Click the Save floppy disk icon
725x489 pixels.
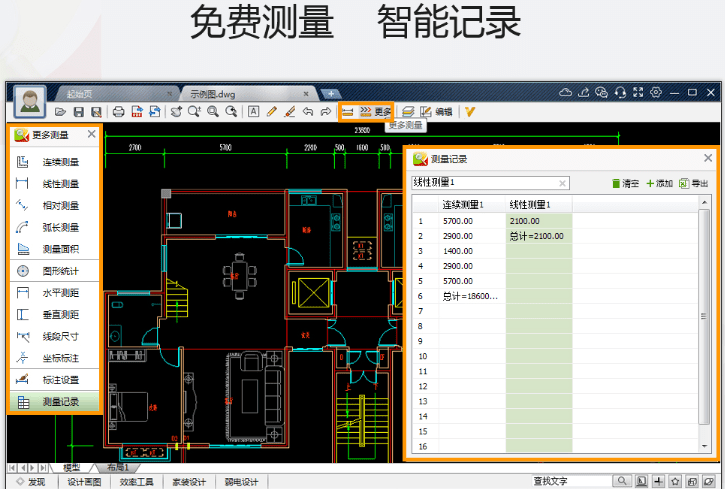coord(79,112)
